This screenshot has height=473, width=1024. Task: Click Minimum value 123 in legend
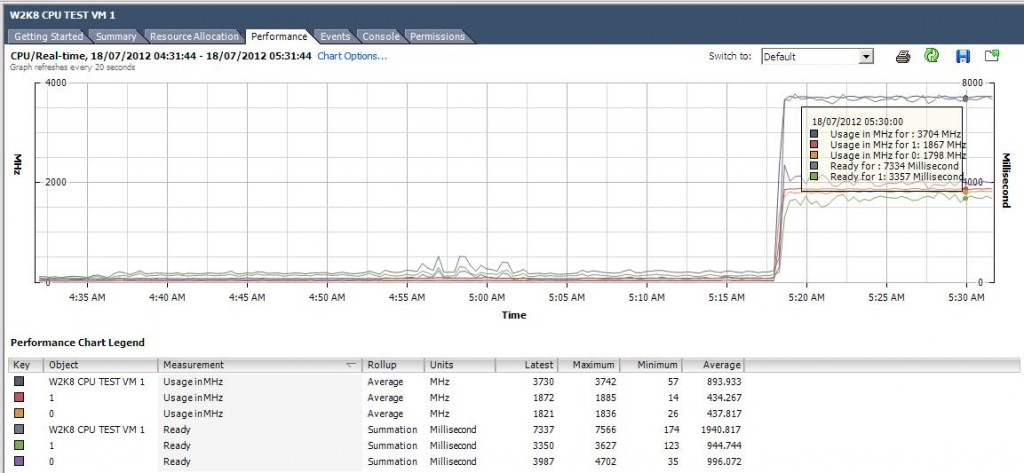(670, 446)
